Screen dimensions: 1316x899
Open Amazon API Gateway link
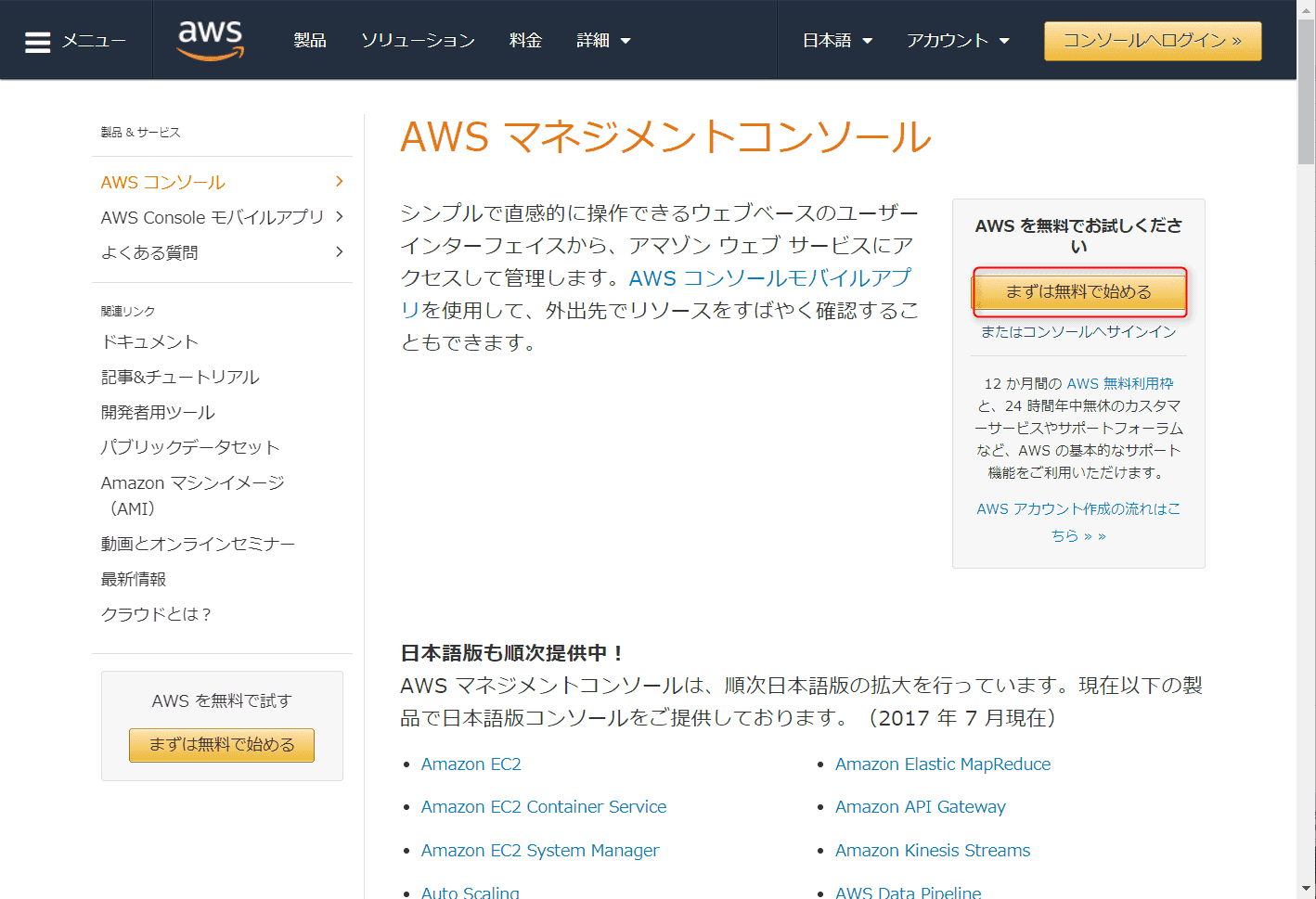coord(921,807)
